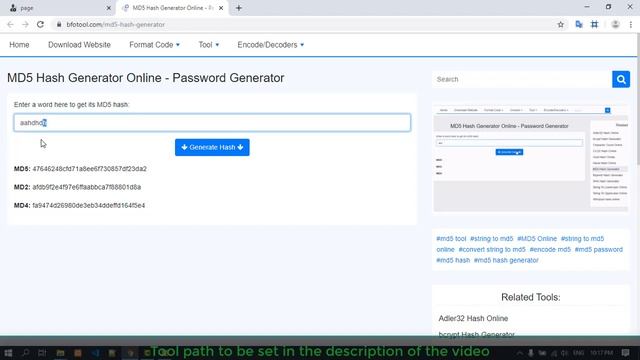Open the grid-shaped extension icon

click(595, 24)
